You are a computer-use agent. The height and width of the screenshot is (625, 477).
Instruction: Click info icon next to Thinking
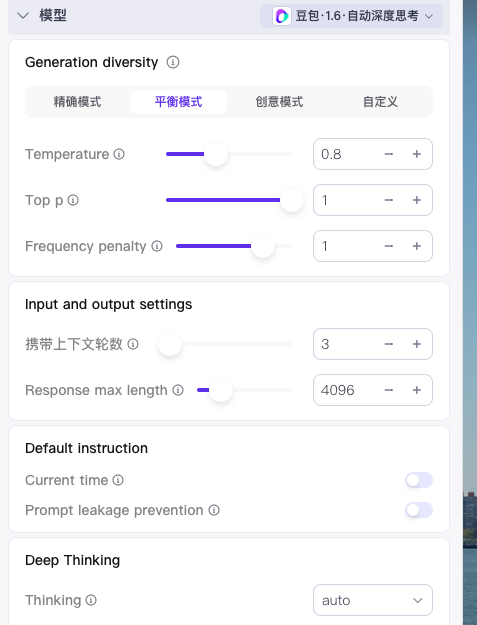pos(91,600)
